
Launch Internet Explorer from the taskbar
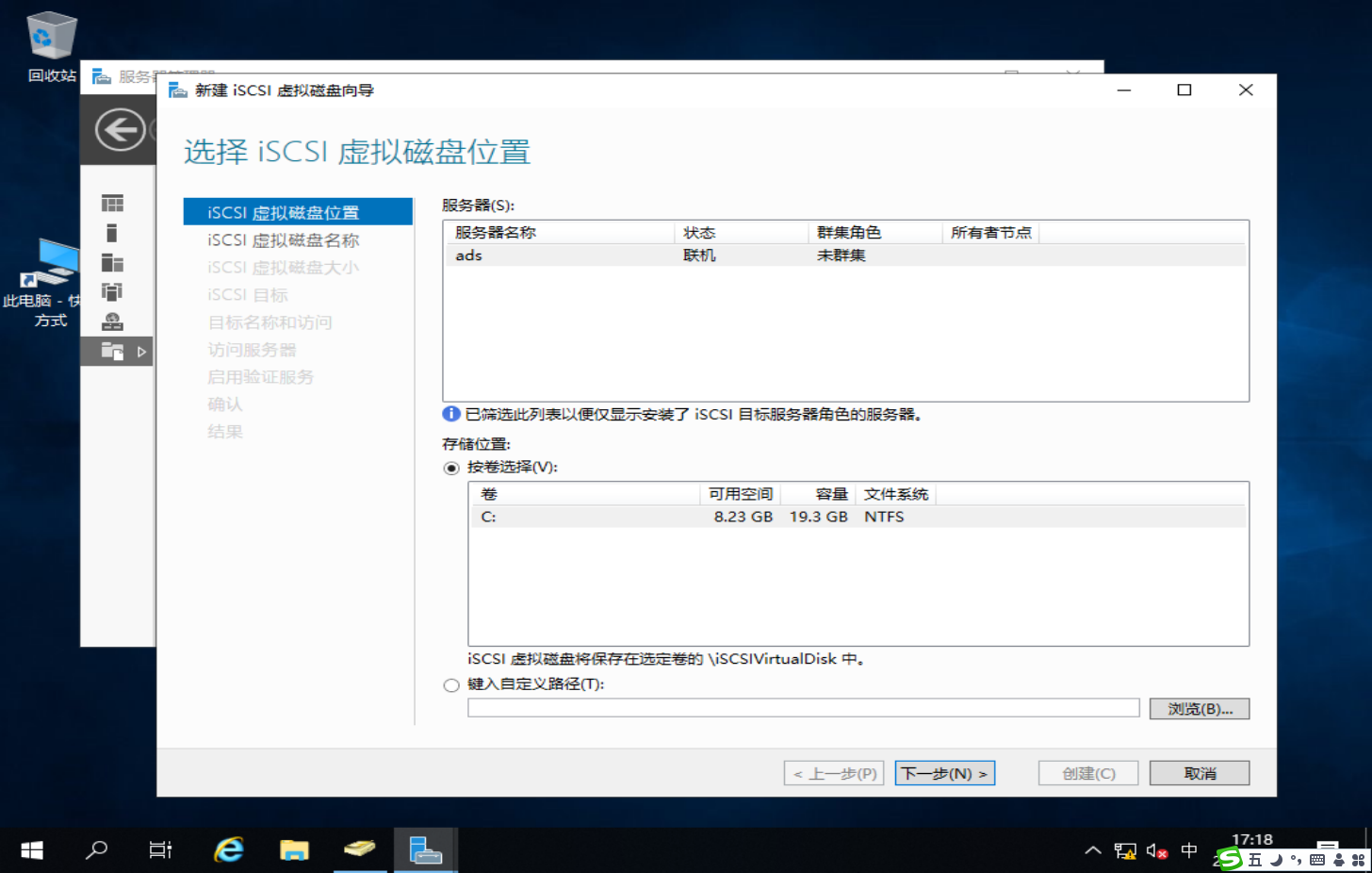click(x=227, y=848)
